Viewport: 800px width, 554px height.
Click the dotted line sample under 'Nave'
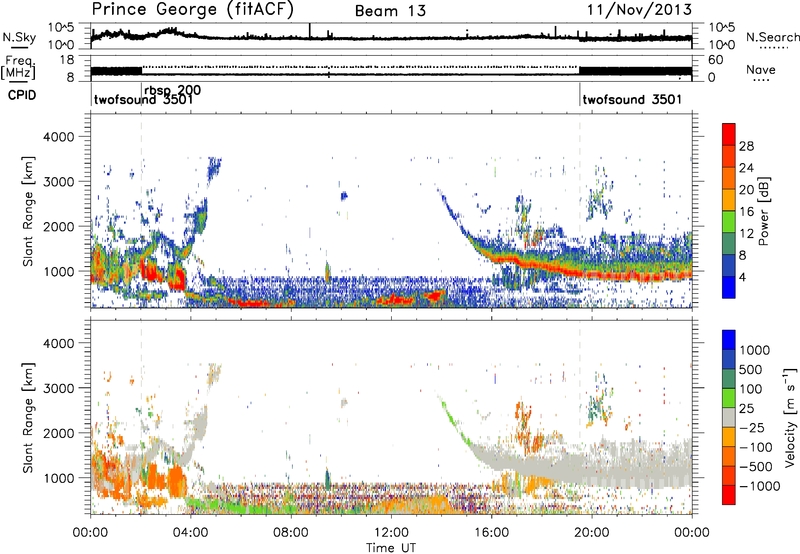tap(761, 80)
